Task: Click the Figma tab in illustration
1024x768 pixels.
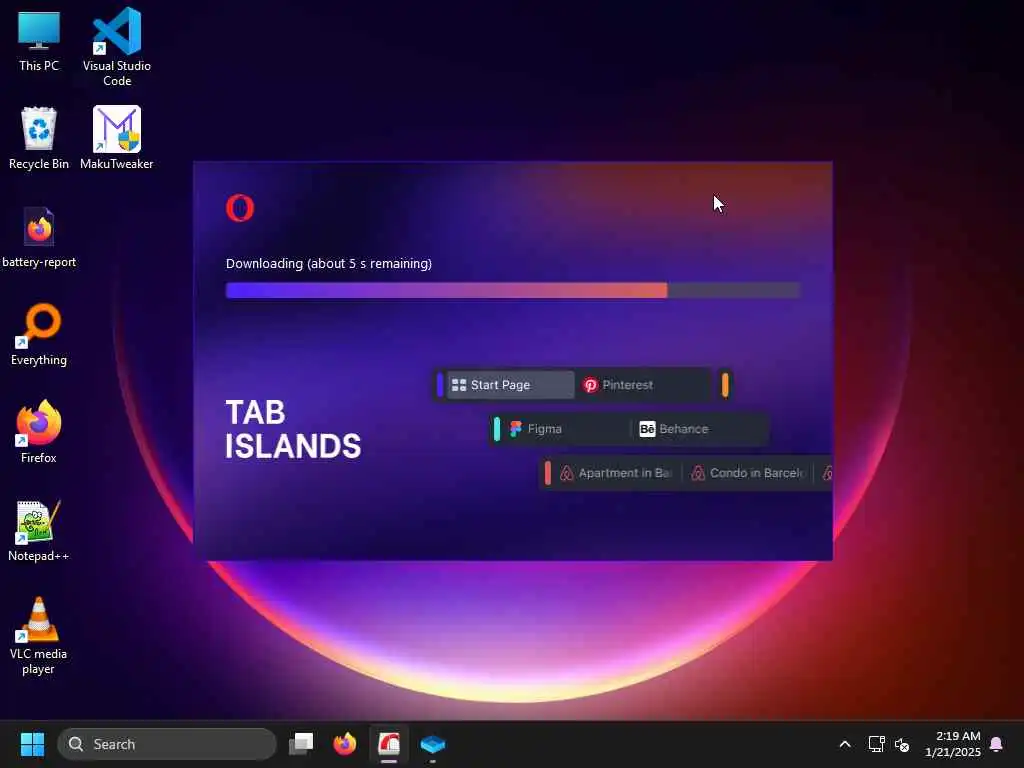Action: coord(565,429)
